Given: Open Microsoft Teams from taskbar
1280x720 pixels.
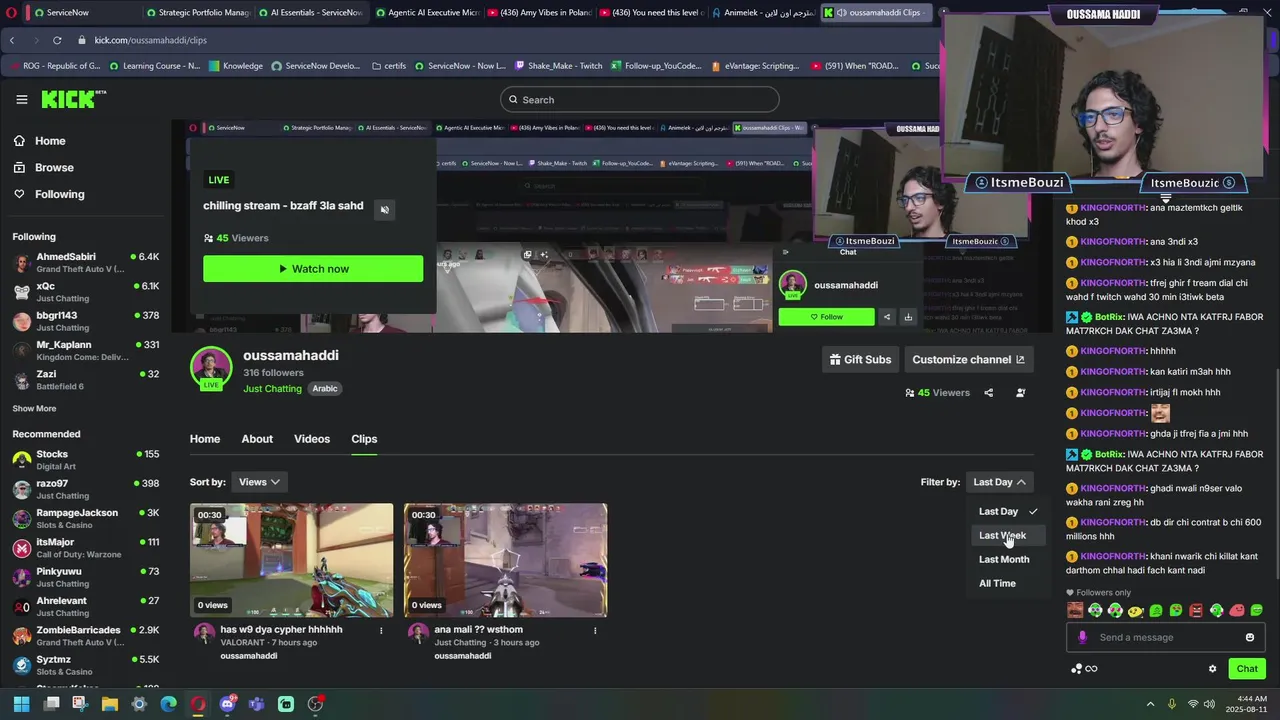Looking at the screenshot, I should (x=256, y=704).
